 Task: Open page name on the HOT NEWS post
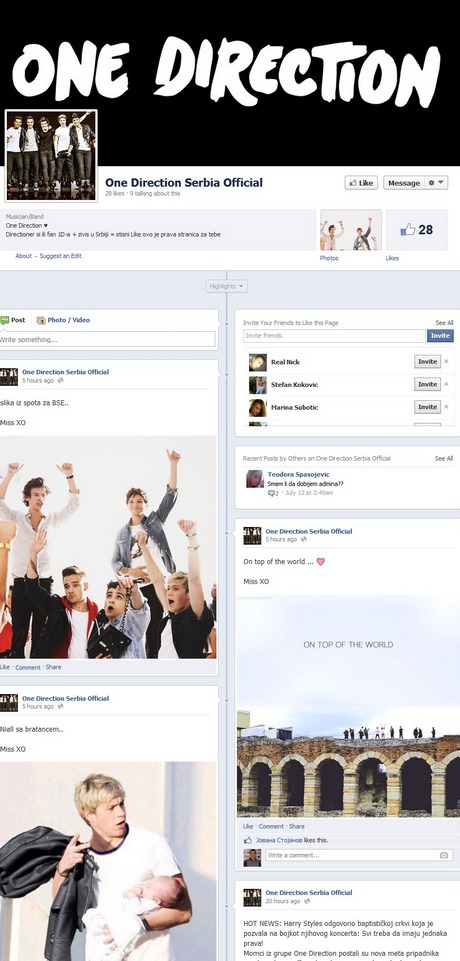309,893
